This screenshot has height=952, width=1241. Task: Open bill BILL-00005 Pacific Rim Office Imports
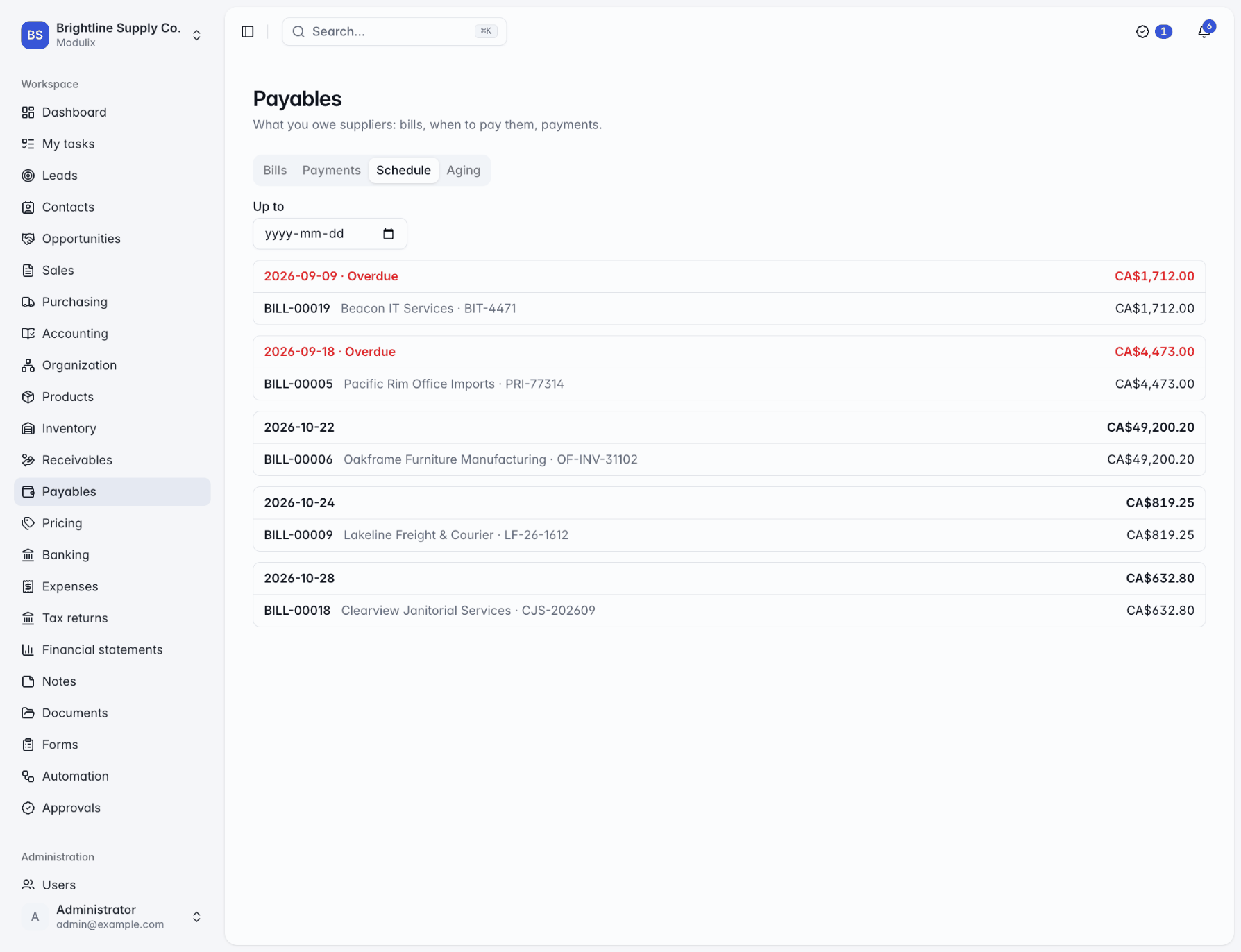(729, 384)
